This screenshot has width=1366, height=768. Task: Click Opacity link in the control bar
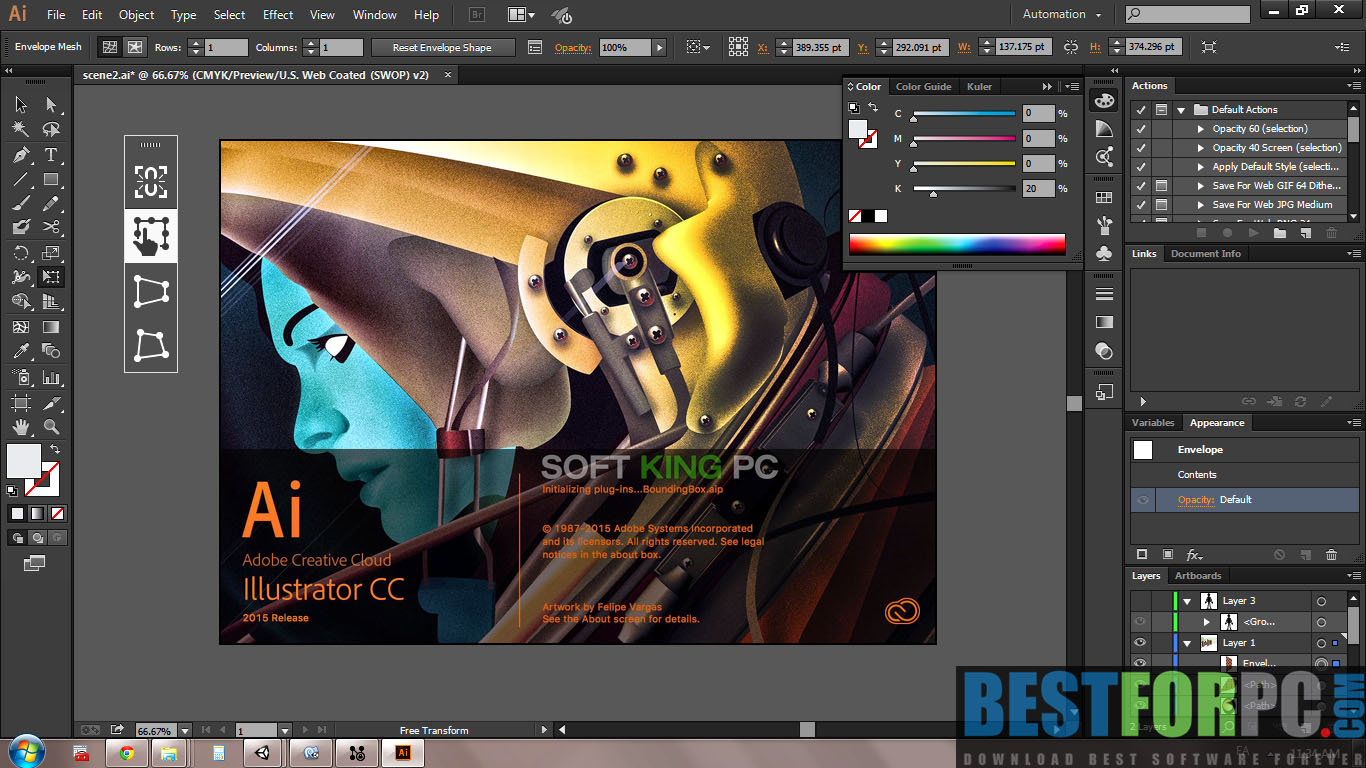[573, 48]
